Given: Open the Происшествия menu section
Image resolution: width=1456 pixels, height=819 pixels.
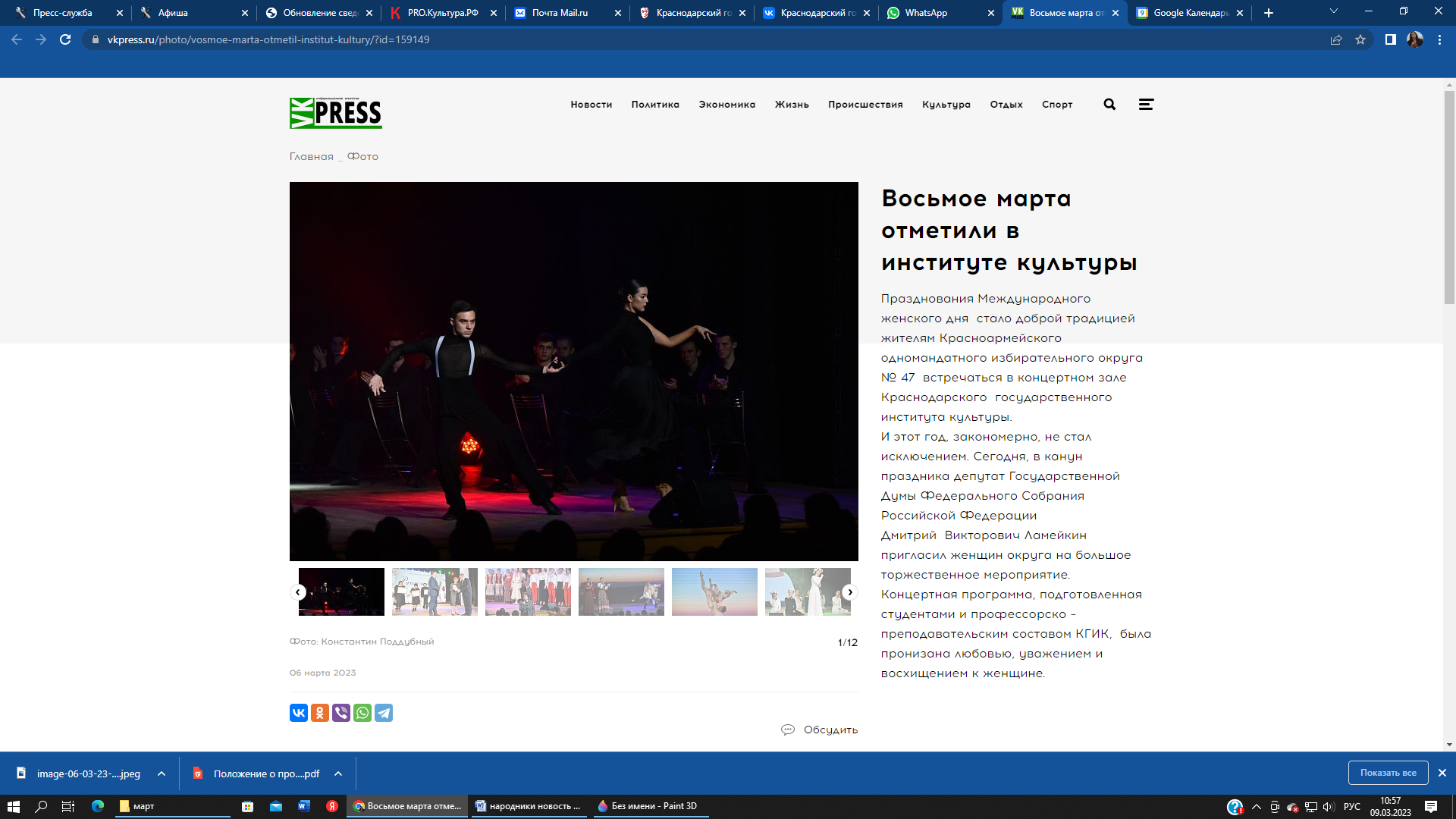Looking at the screenshot, I should click(865, 105).
